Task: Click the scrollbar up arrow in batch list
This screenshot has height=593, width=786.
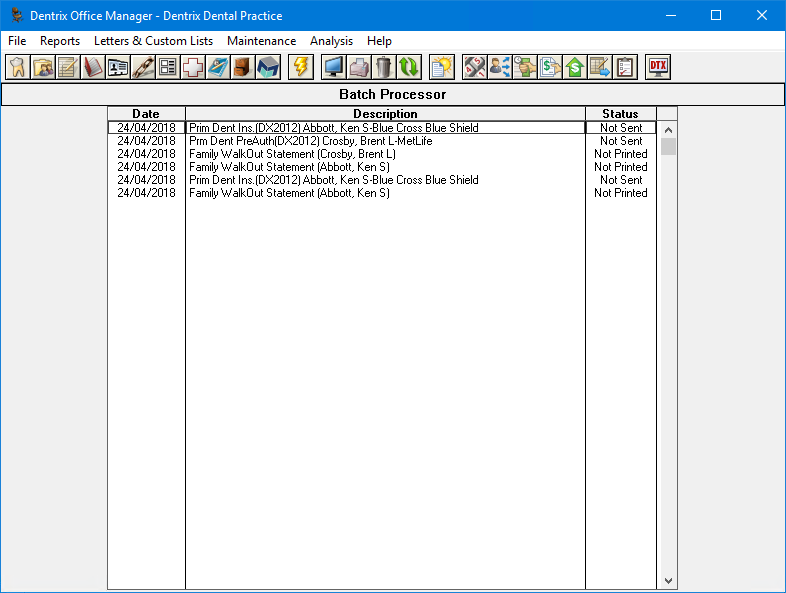Action: (668, 130)
